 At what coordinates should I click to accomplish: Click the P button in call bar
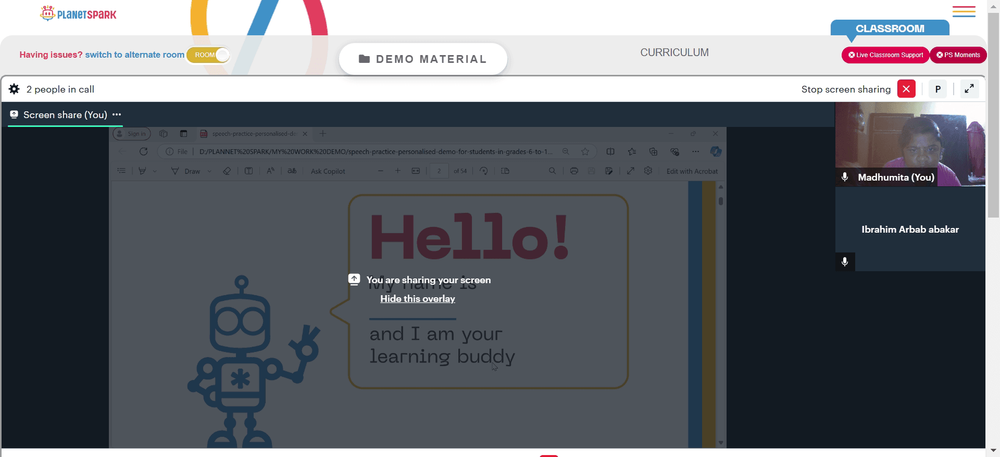point(938,89)
